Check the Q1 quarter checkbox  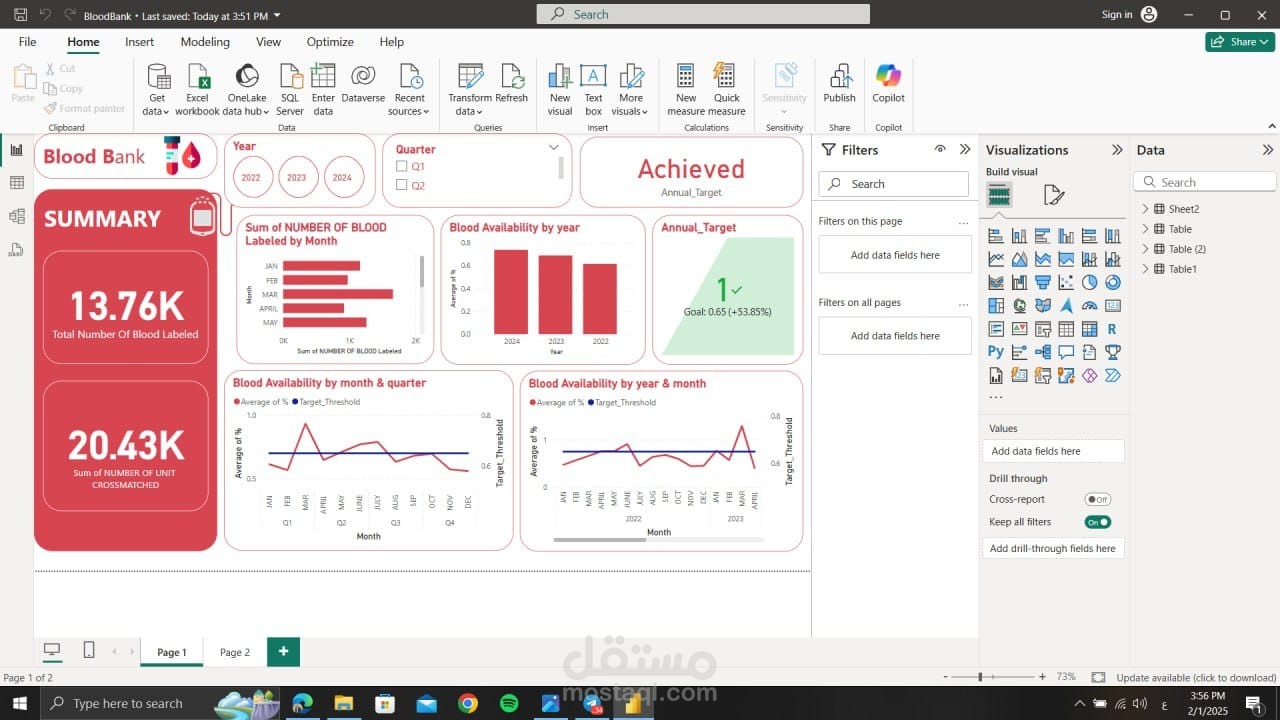click(401, 166)
